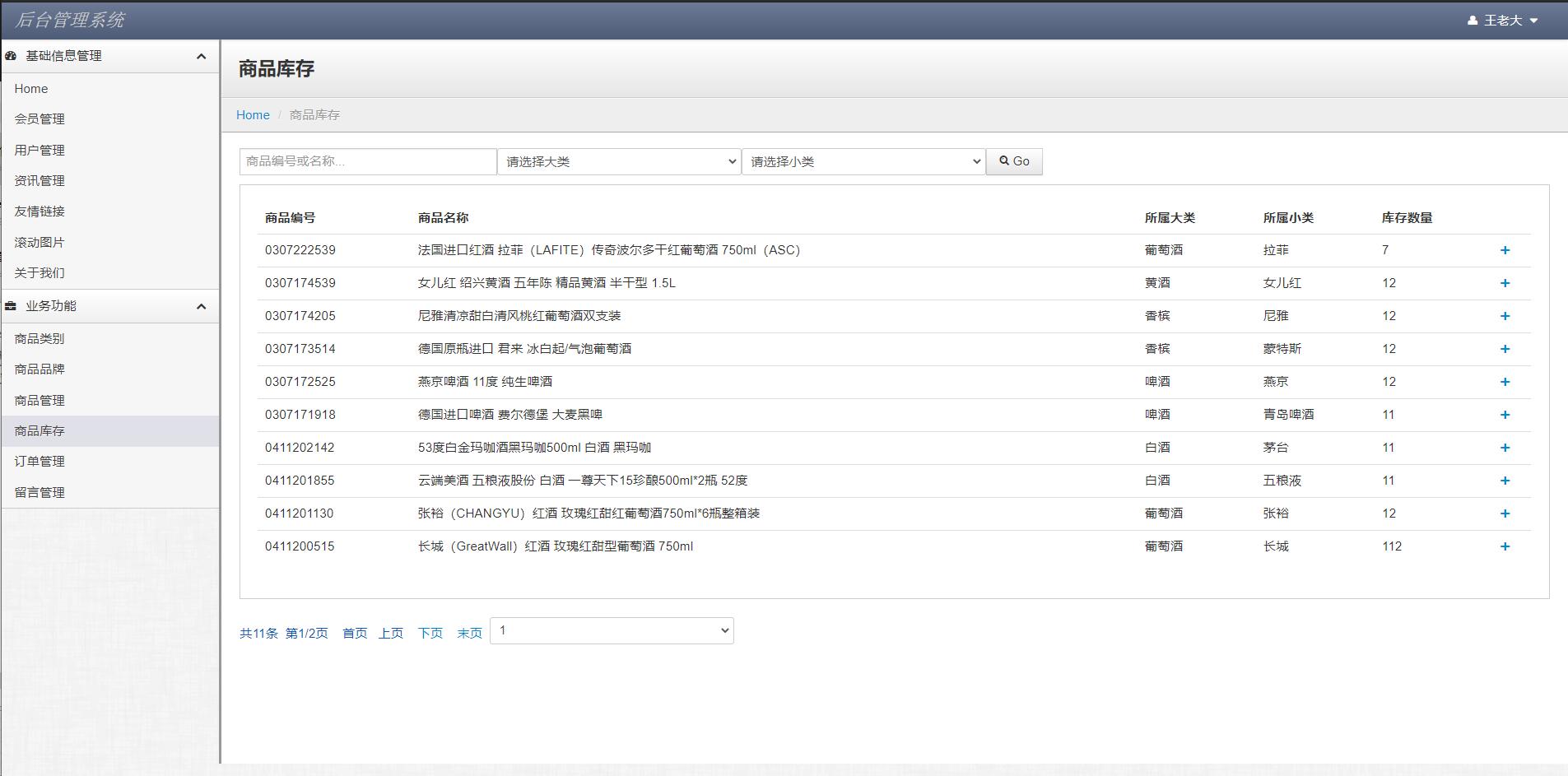Add stock for 燕京啤酒 via its plus icon
The height and width of the screenshot is (776, 1568).
coord(1505,382)
